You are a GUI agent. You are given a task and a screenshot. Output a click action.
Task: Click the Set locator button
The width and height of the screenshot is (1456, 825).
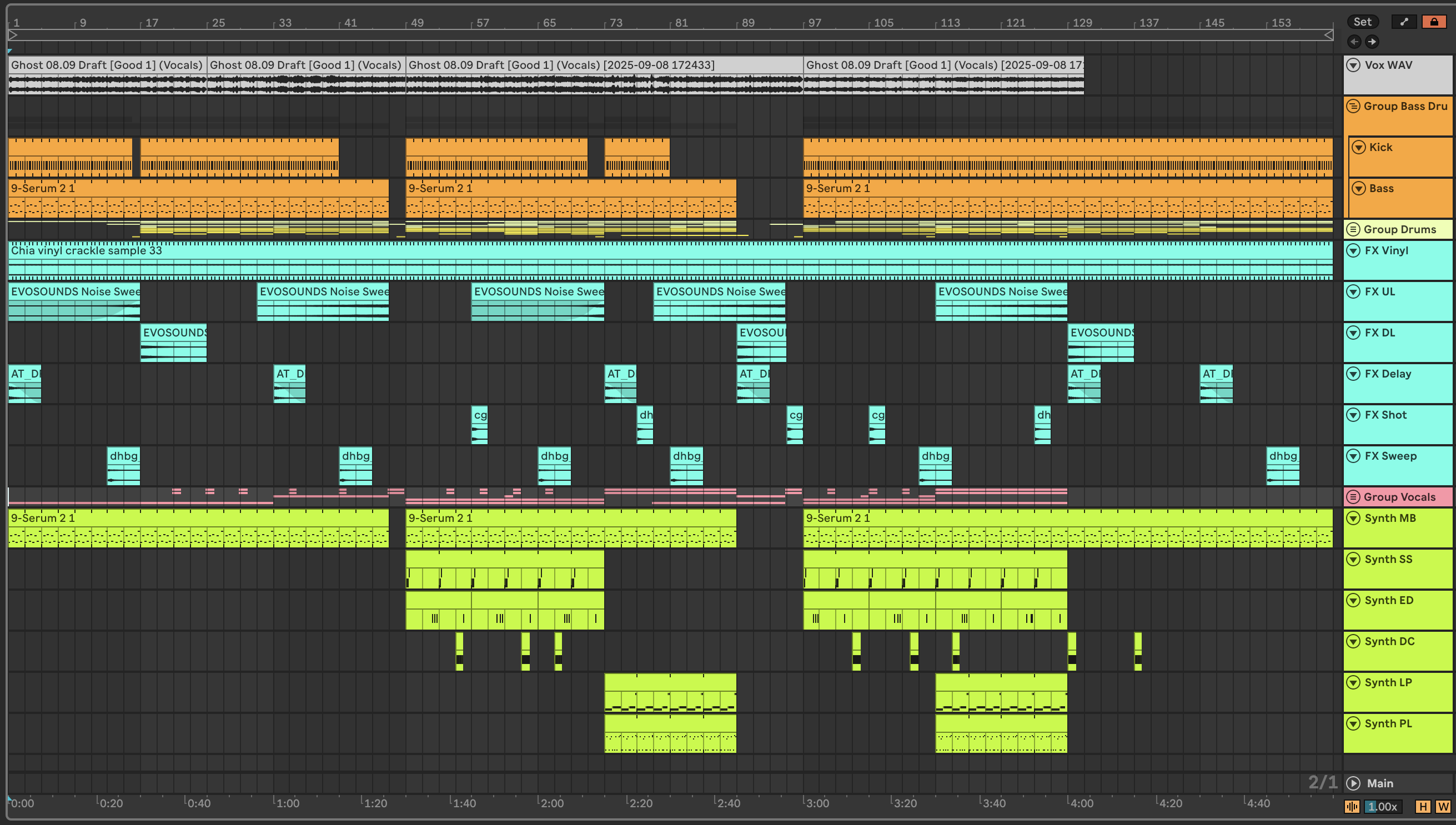click(1362, 22)
